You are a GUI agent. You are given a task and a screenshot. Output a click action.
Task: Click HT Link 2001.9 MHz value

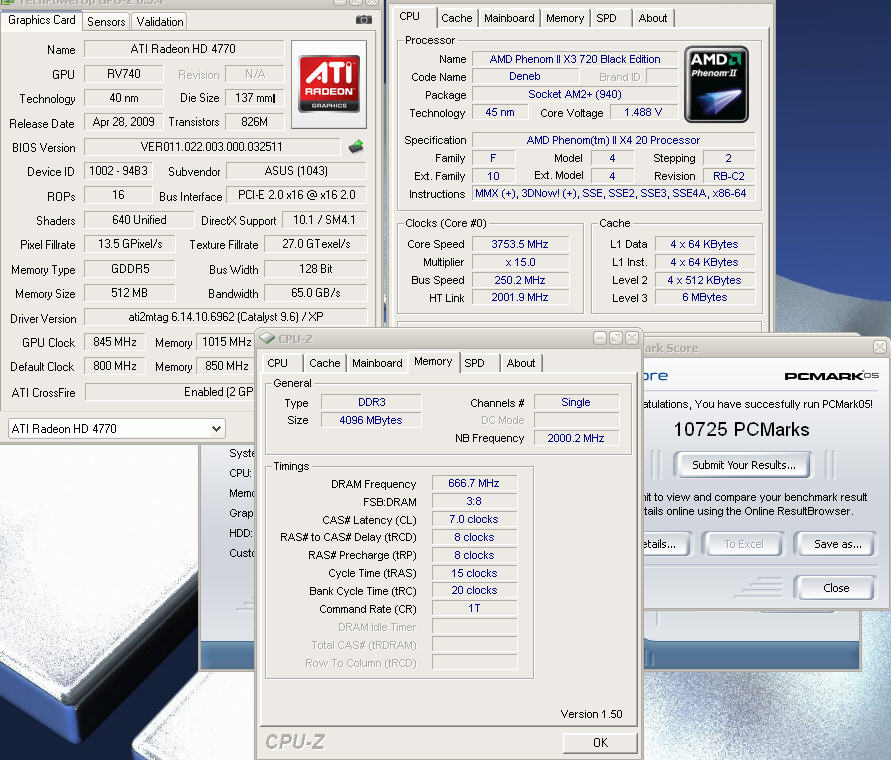[520, 297]
